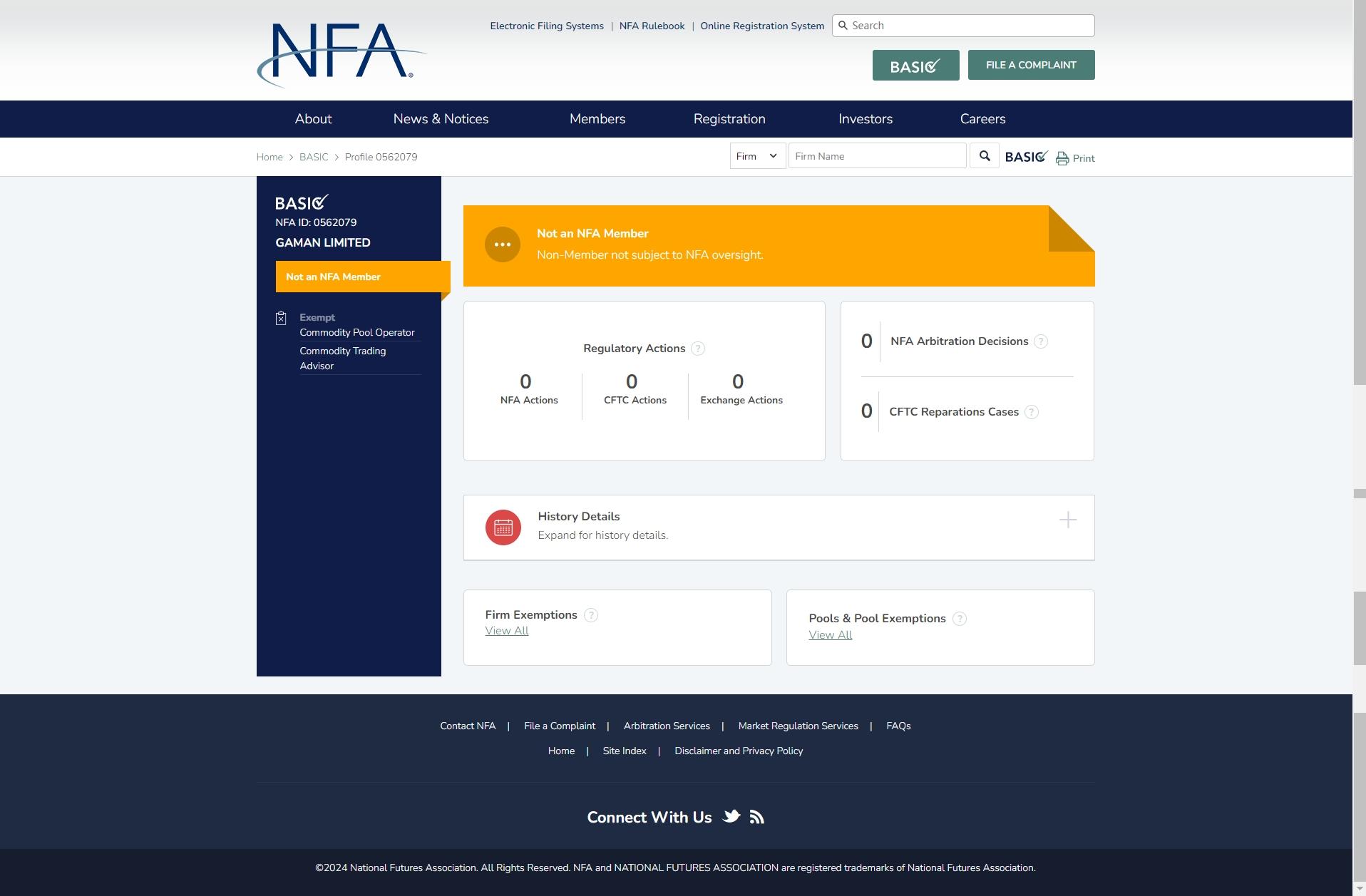Click View All under Pools & Pool Exemptions
1366x896 pixels.
(x=831, y=635)
